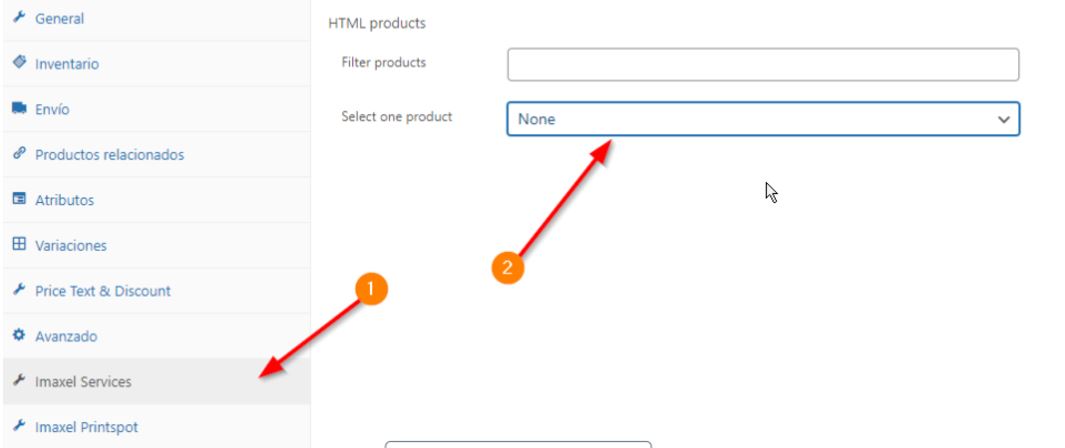Go to the Productos relacionados tab
This screenshot has width=1065, height=448.
(x=109, y=155)
